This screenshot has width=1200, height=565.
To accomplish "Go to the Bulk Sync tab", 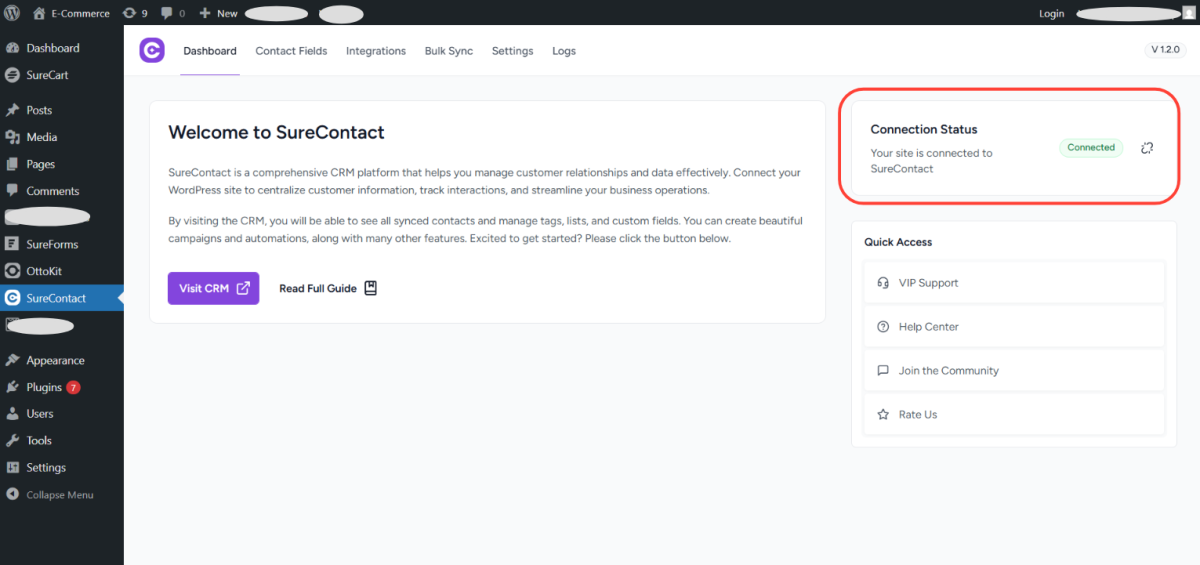I will pyautogui.click(x=448, y=51).
